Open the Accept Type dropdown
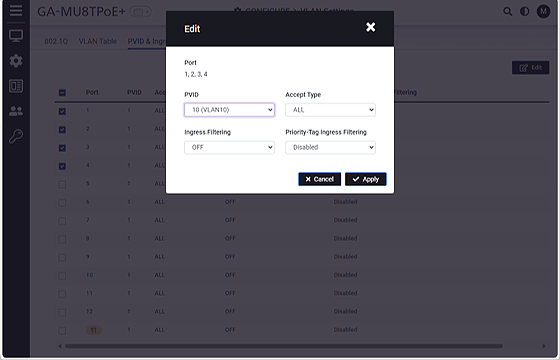 click(x=330, y=110)
